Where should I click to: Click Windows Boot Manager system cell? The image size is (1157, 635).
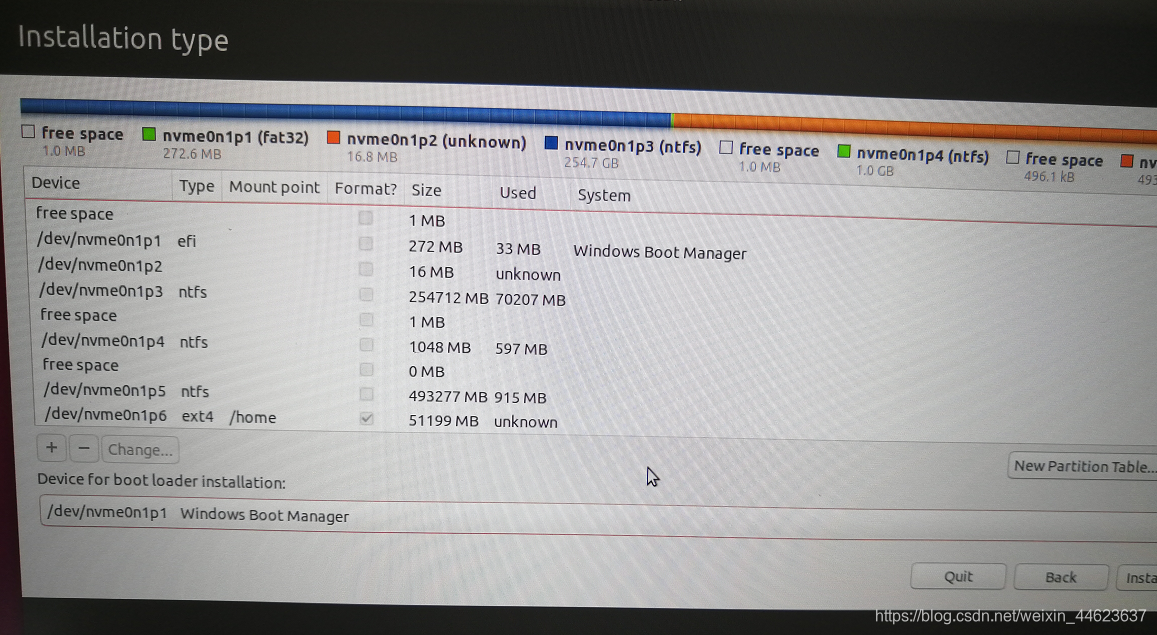660,252
